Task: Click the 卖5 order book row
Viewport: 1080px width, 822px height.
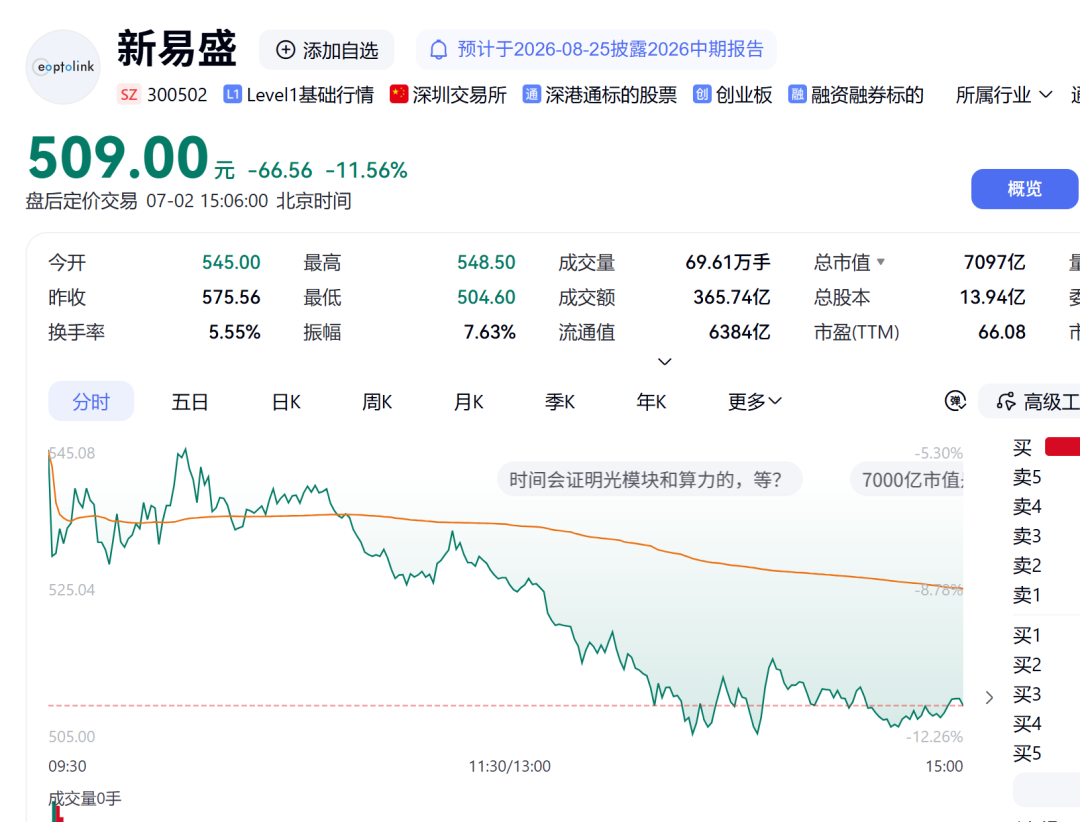Action: tap(1046, 477)
